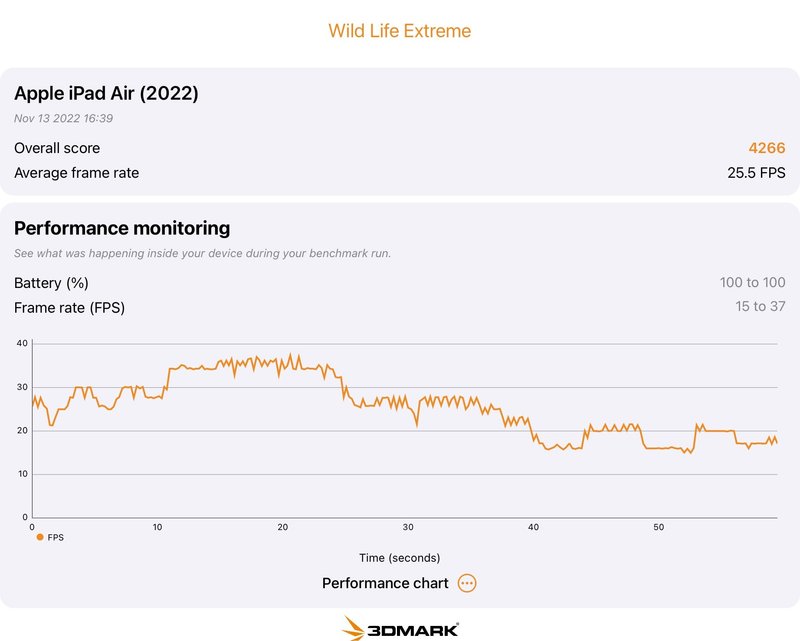Viewport: 800px width, 641px height.
Task: Click the Time (seconds) axis label
Action: click(x=400, y=558)
